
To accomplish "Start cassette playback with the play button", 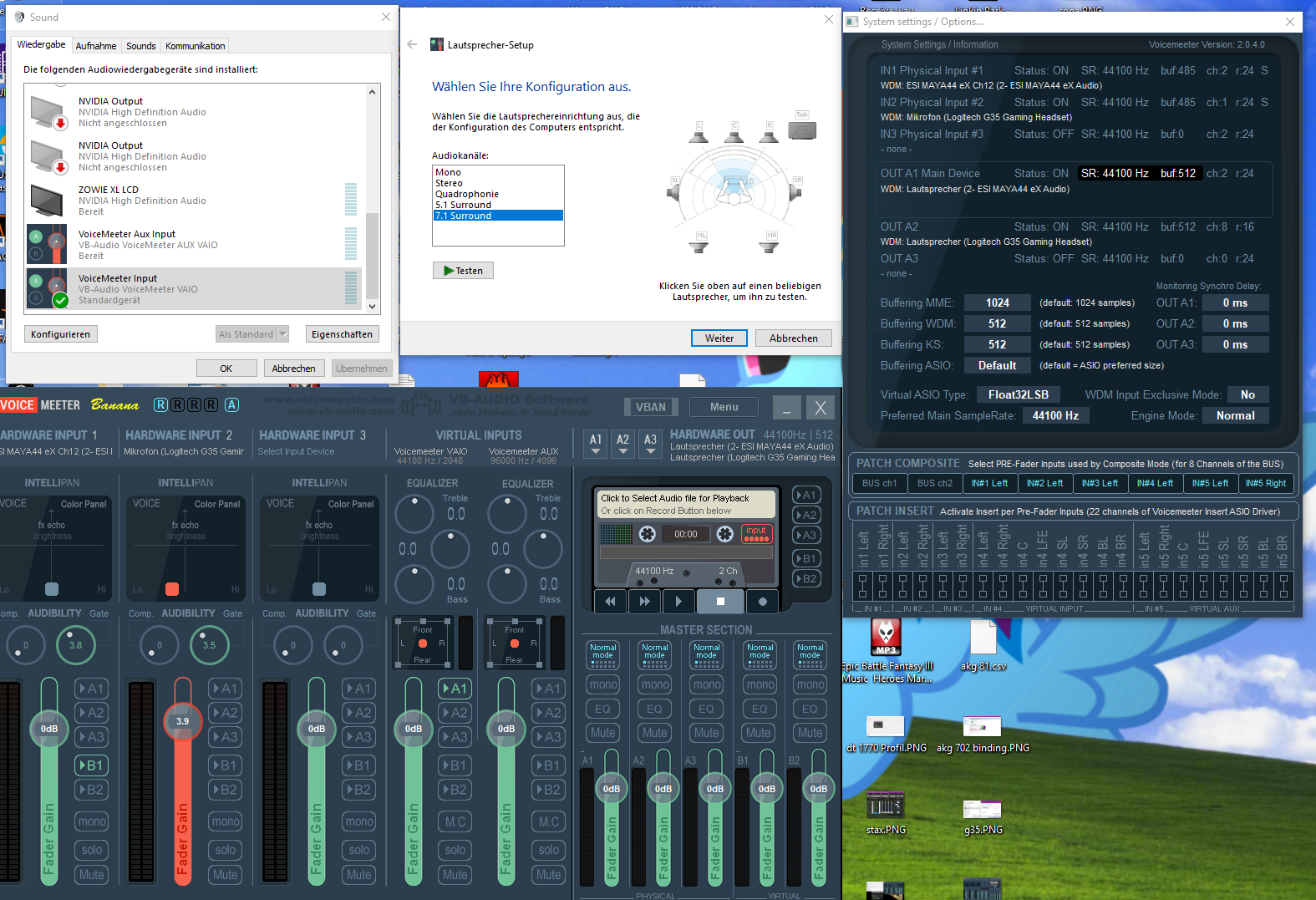I will click(x=678, y=601).
